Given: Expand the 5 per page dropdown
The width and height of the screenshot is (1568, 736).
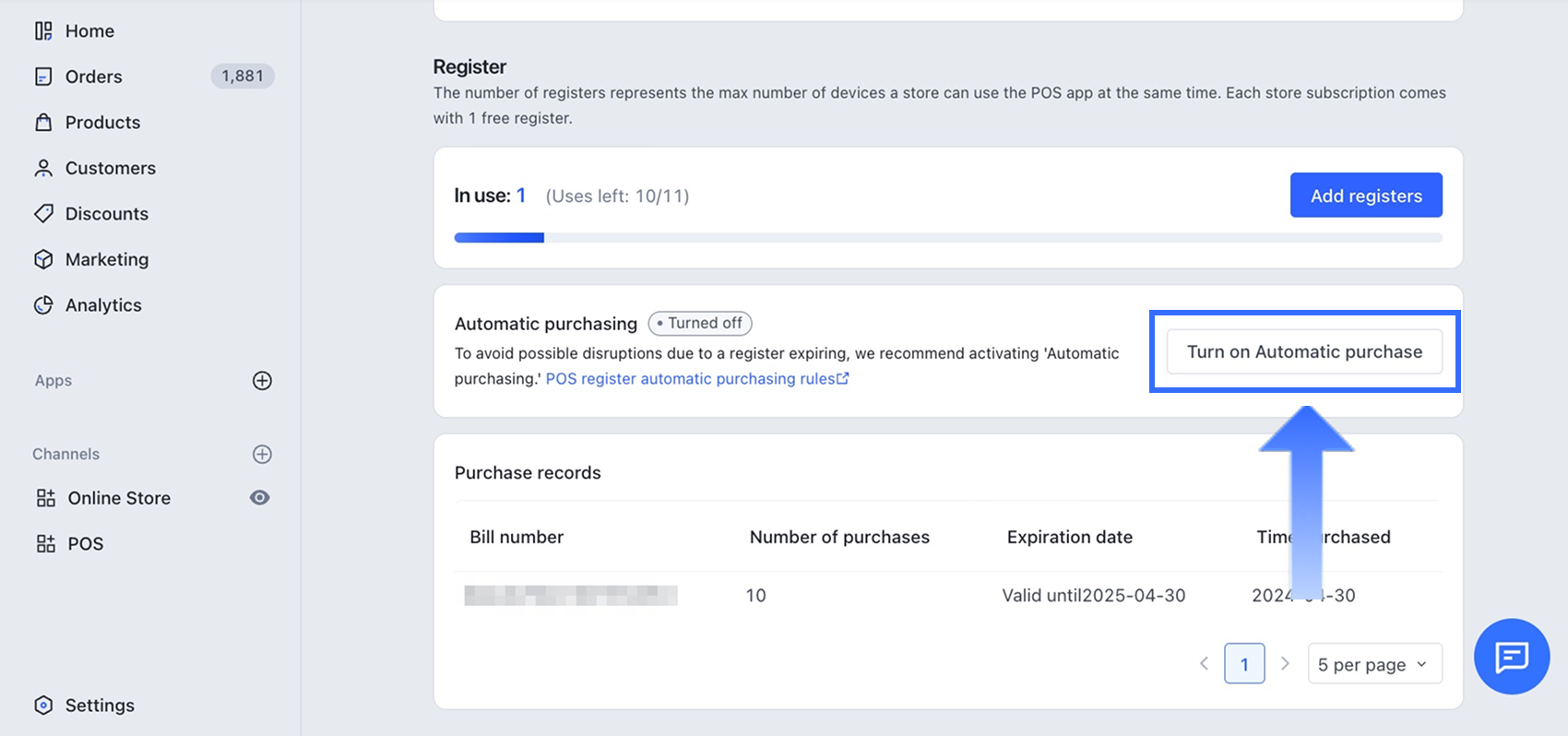Looking at the screenshot, I should tap(1373, 664).
